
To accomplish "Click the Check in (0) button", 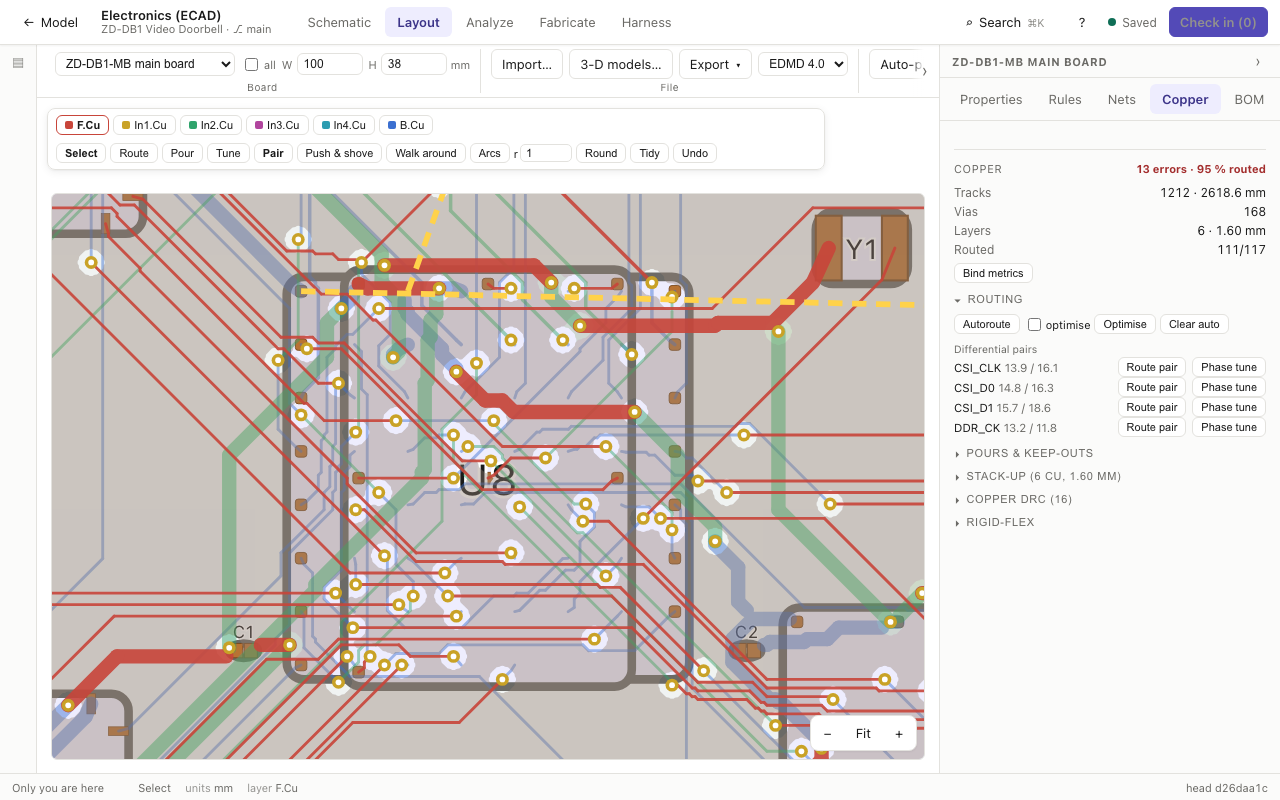I will click(1218, 22).
